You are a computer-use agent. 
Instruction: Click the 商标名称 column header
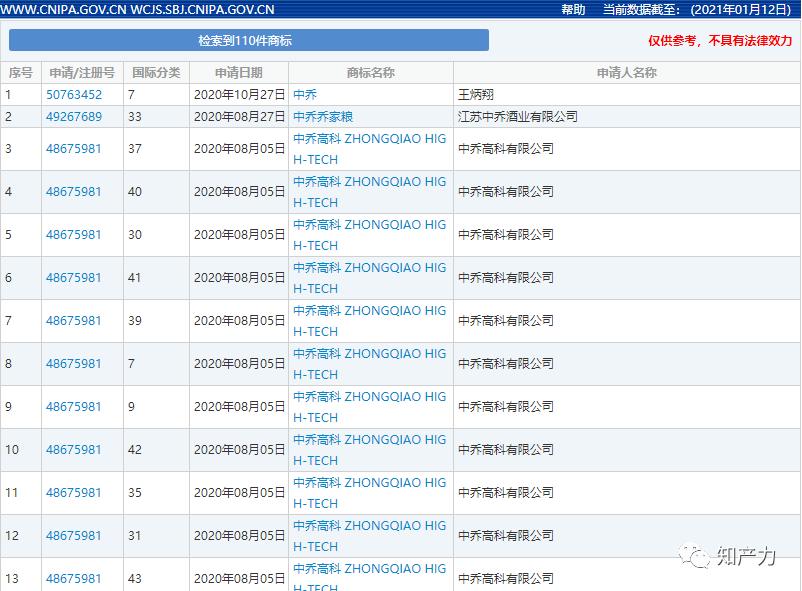[371, 73]
